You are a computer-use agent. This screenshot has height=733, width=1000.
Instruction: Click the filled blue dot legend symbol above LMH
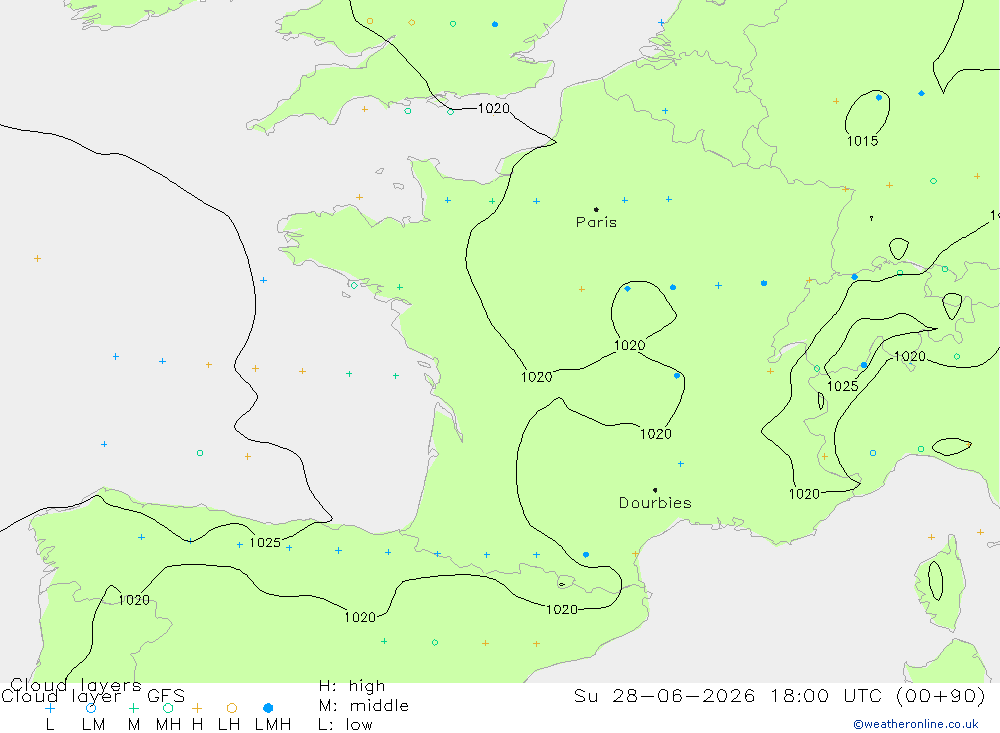pyautogui.click(x=268, y=708)
